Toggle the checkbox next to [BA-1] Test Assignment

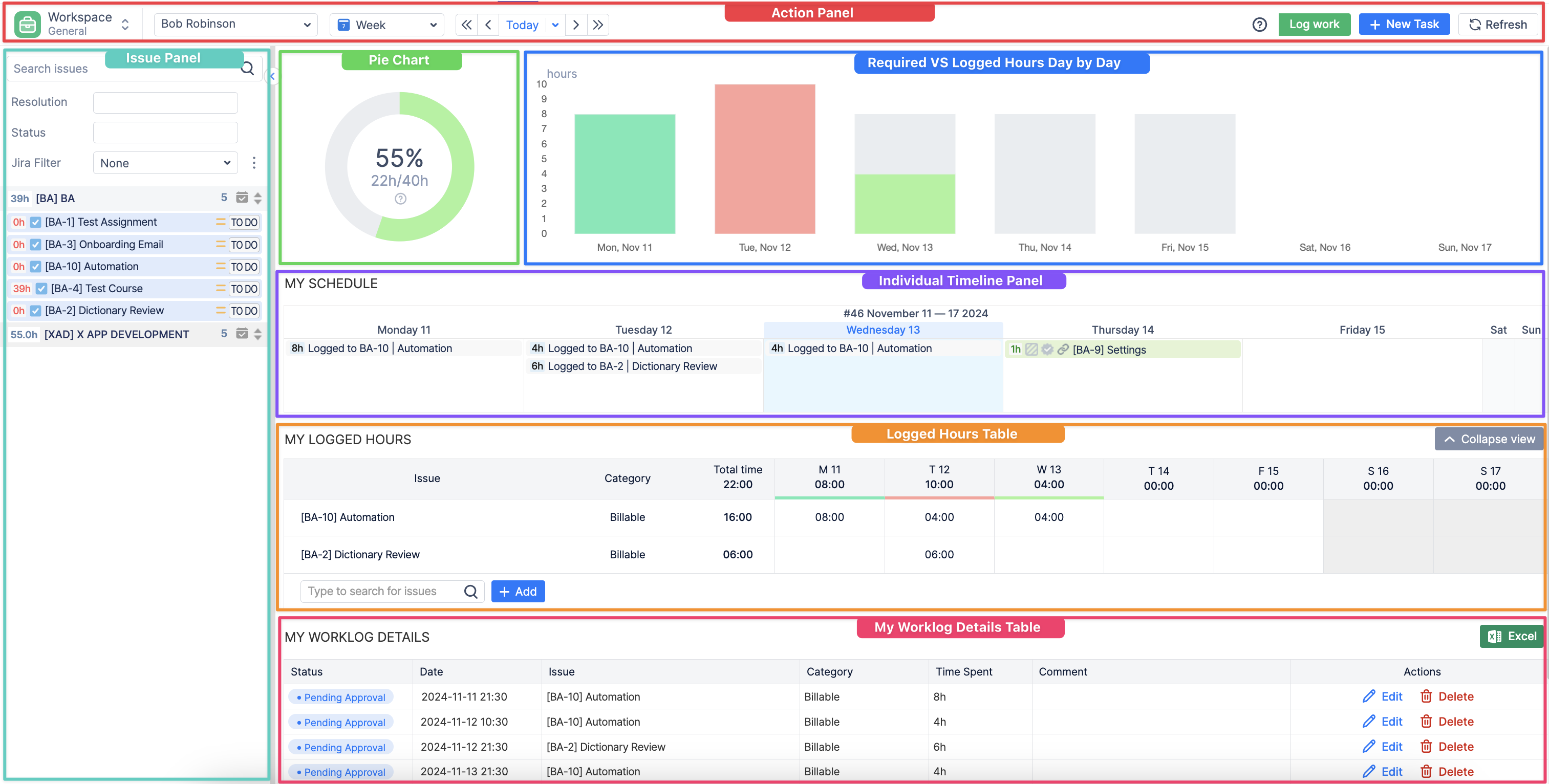click(x=35, y=222)
